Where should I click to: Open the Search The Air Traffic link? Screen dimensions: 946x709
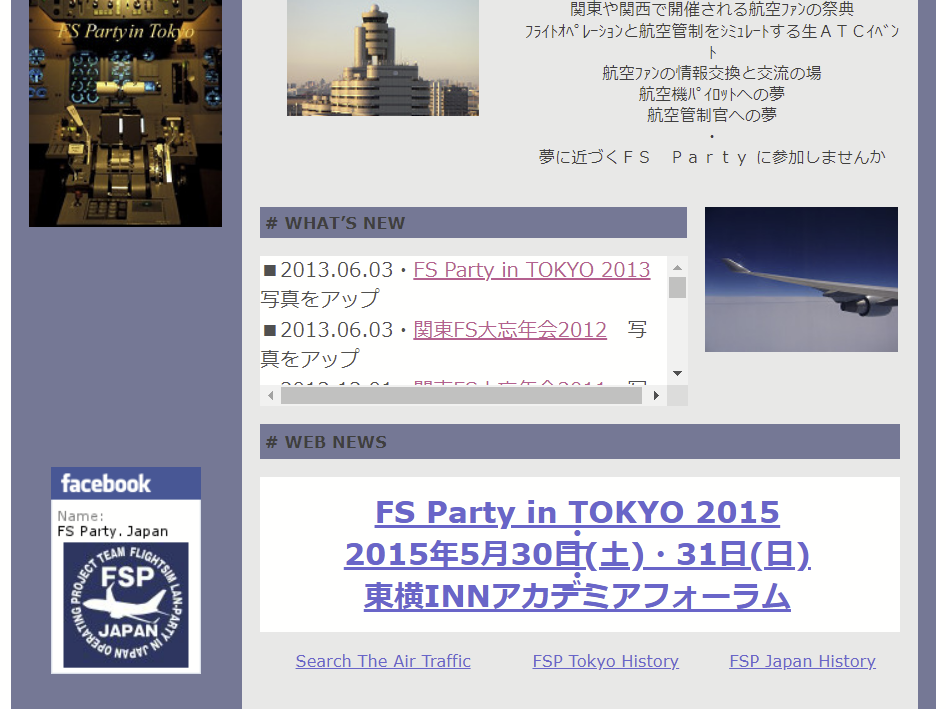click(383, 661)
